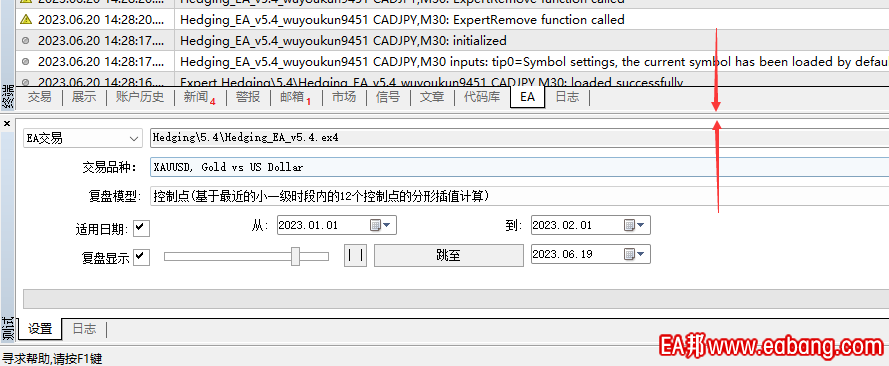Click the 14:28:20 warning row timestamp

pos(102,20)
